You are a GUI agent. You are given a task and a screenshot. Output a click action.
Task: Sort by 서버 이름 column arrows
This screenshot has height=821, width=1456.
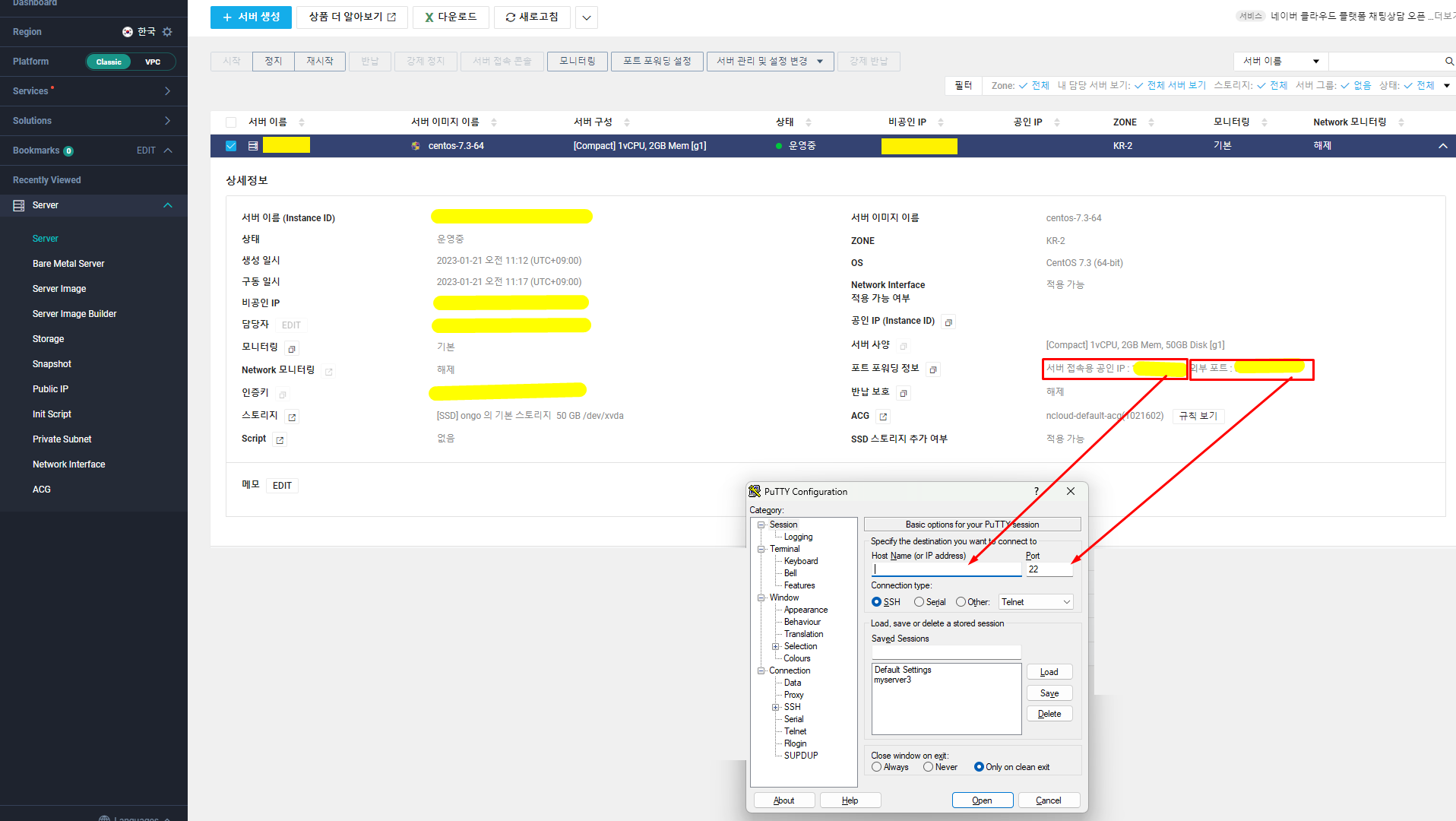pyautogui.click(x=302, y=122)
